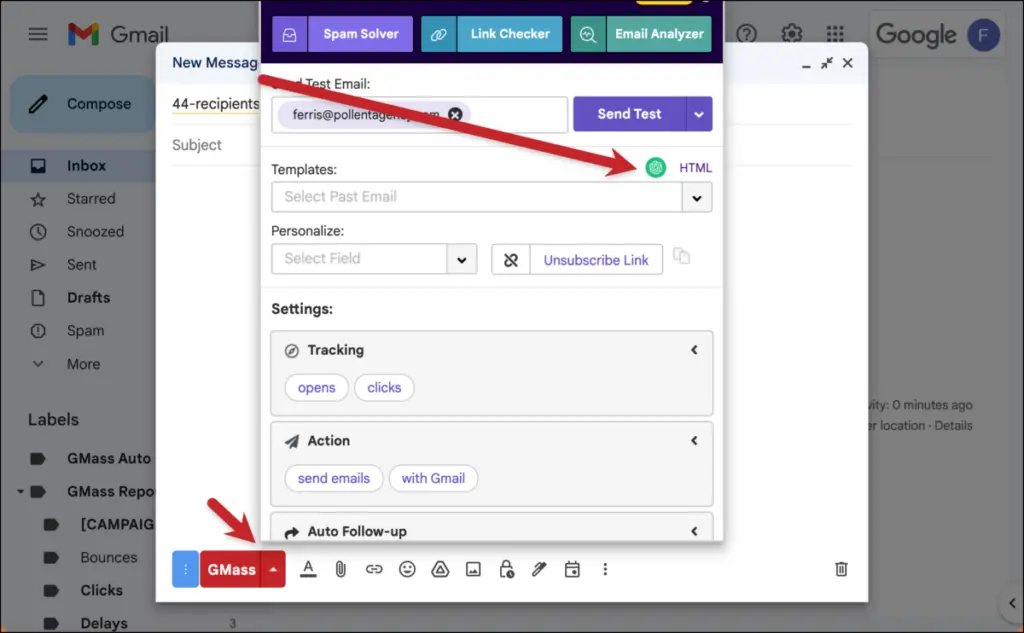Viewport: 1024px width, 633px height.
Task: Expand the Select Field personalize dropdown
Action: (x=460, y=259)
